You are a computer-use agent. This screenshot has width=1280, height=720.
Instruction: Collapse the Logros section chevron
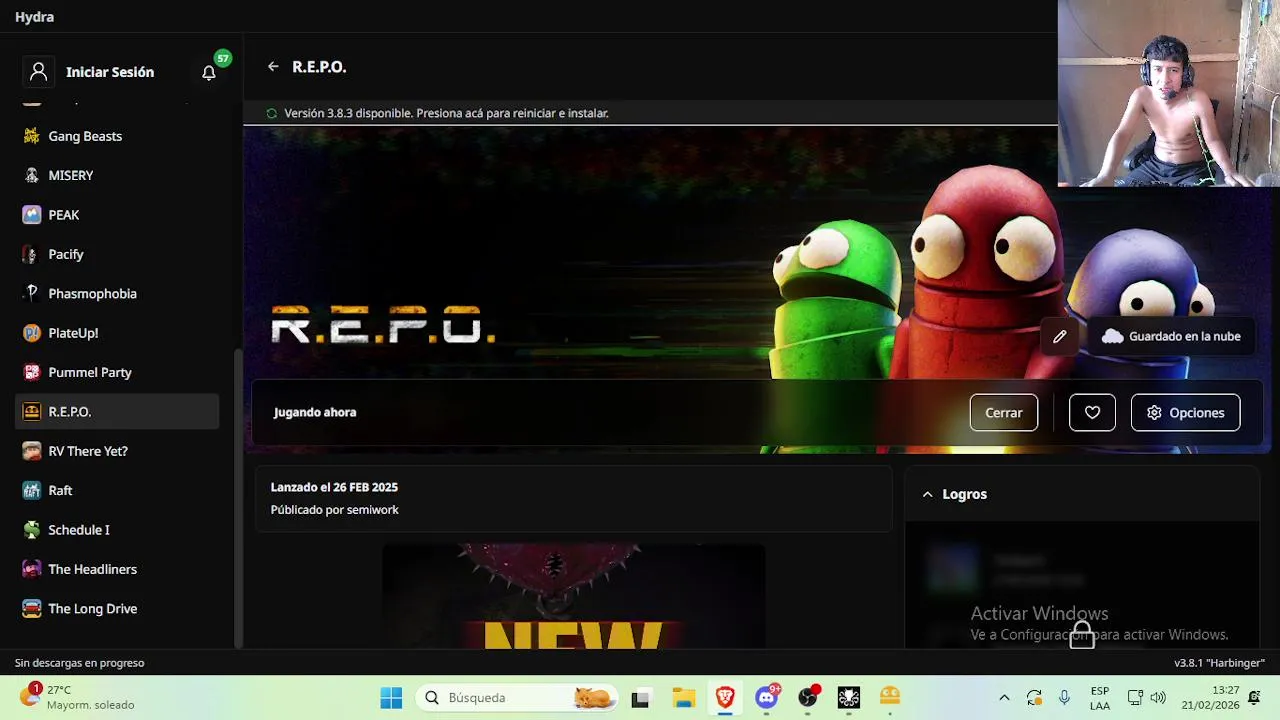point(928,494)
